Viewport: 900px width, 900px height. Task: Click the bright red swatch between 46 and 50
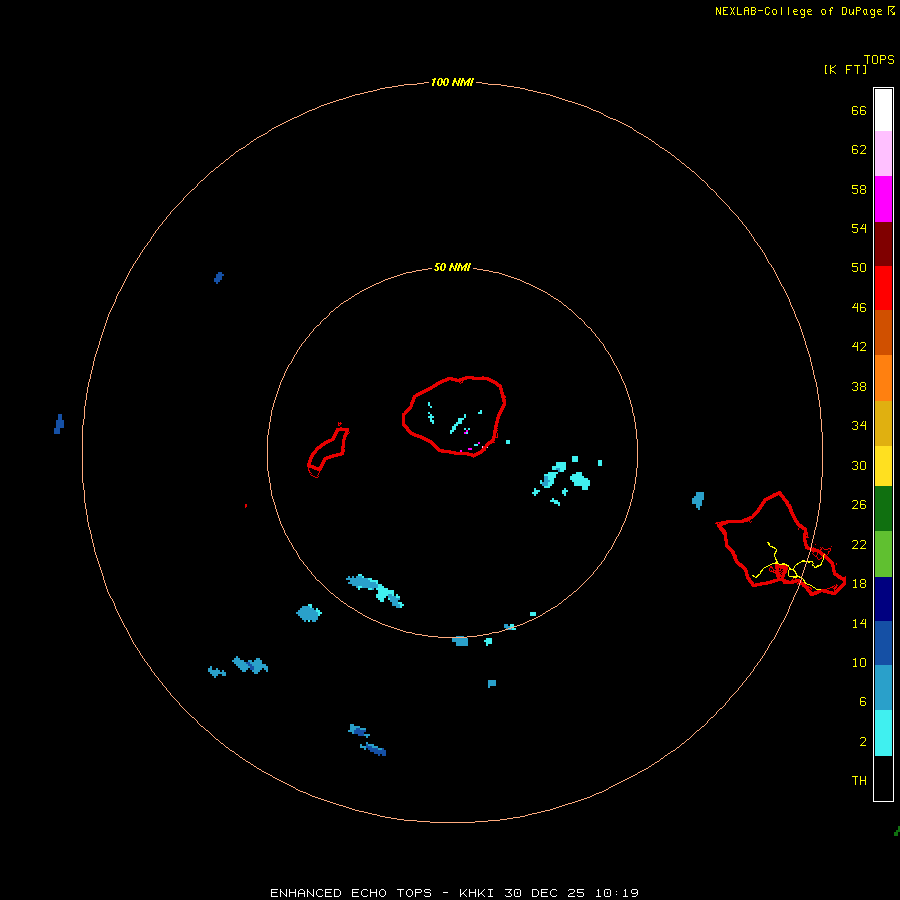pyautogui.click(x=883, y=288)
